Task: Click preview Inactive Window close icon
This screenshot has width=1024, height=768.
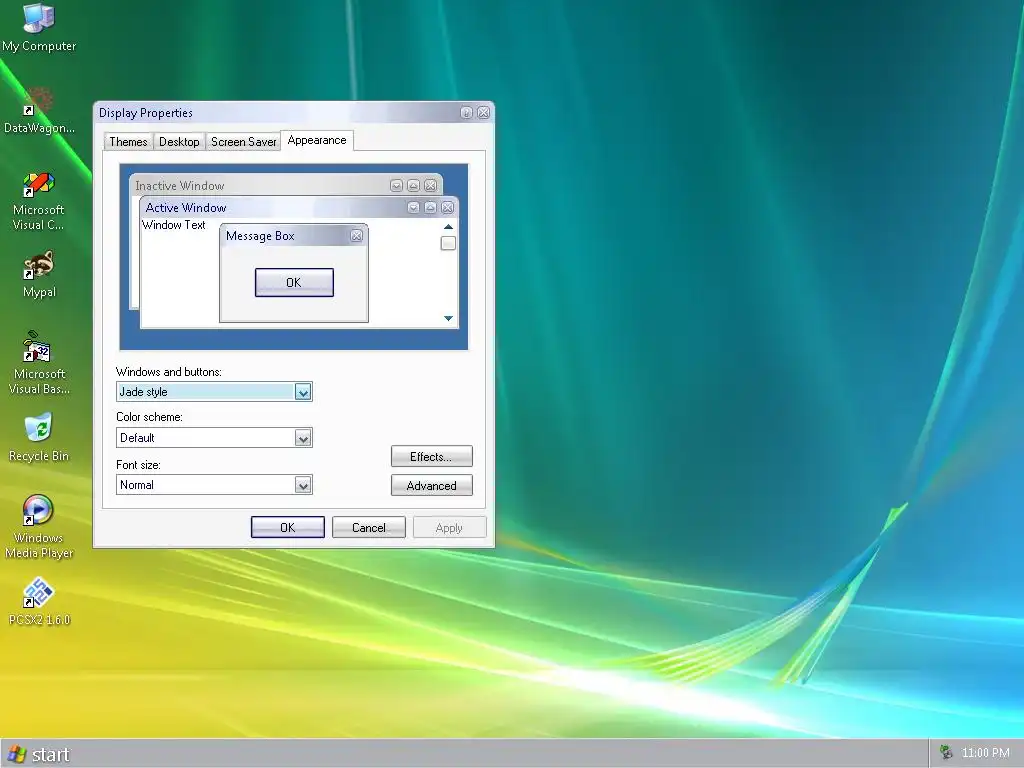Action: (x=430, y=185)
